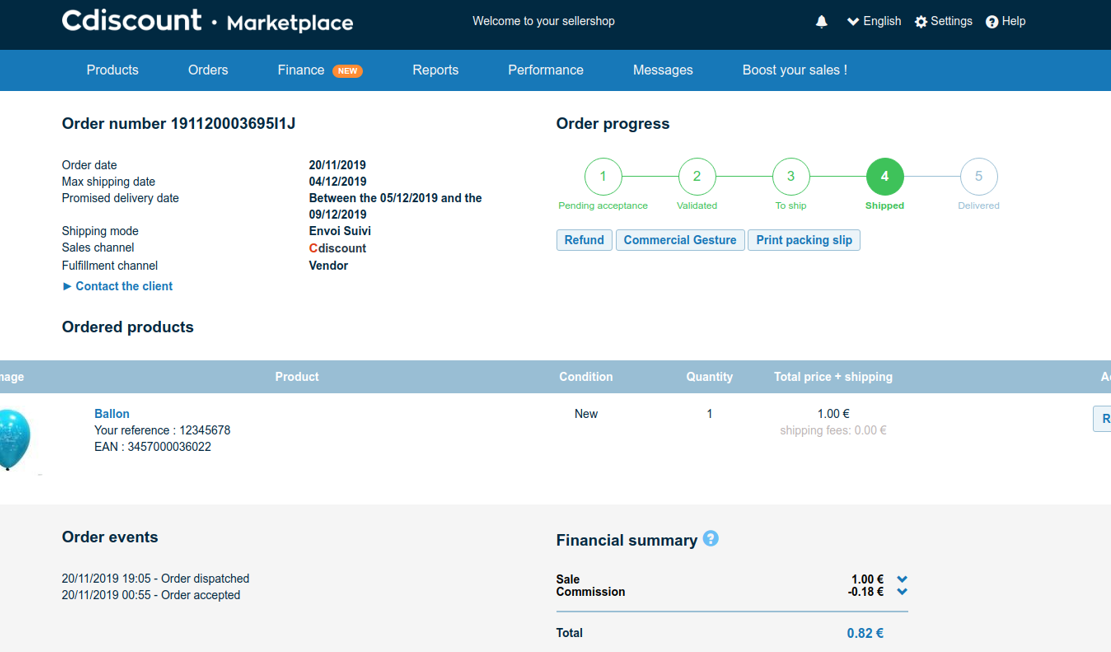Click the NEW badge beside Finance
This screenshot has height=652, width=1111.
point(347,71)
